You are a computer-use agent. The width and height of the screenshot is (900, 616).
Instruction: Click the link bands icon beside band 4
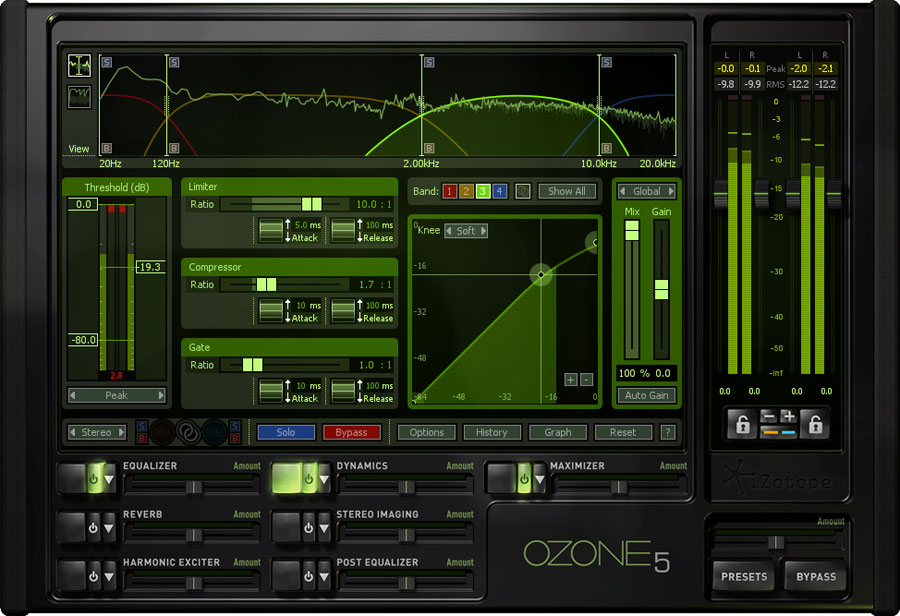pyautogui.click(x=522, y=191)
